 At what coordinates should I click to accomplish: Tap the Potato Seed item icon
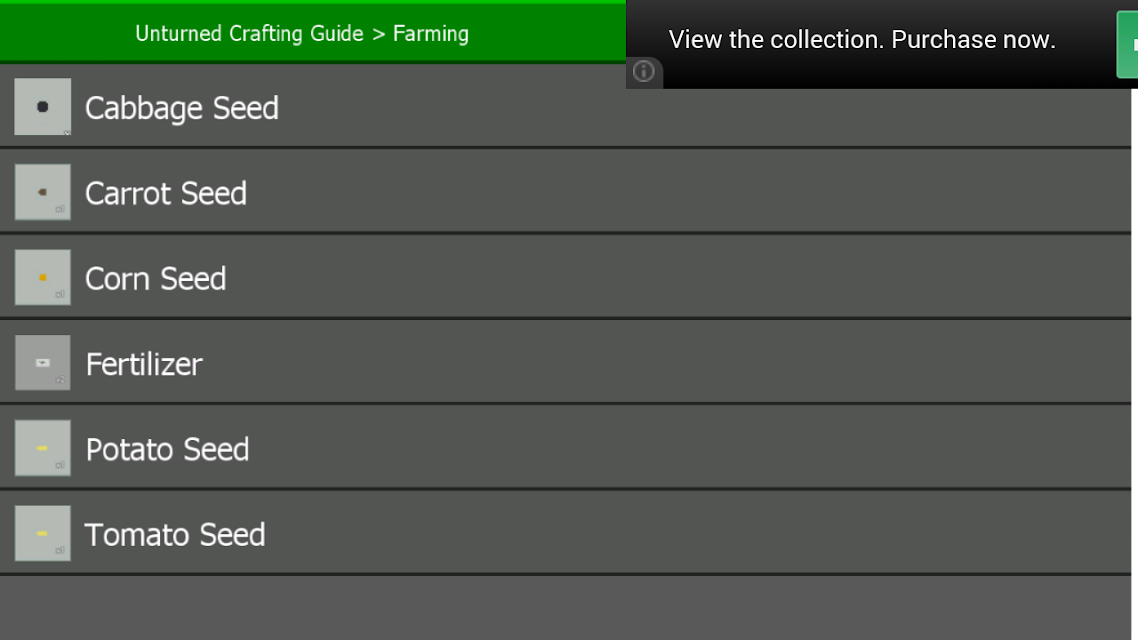pos(42,448)
